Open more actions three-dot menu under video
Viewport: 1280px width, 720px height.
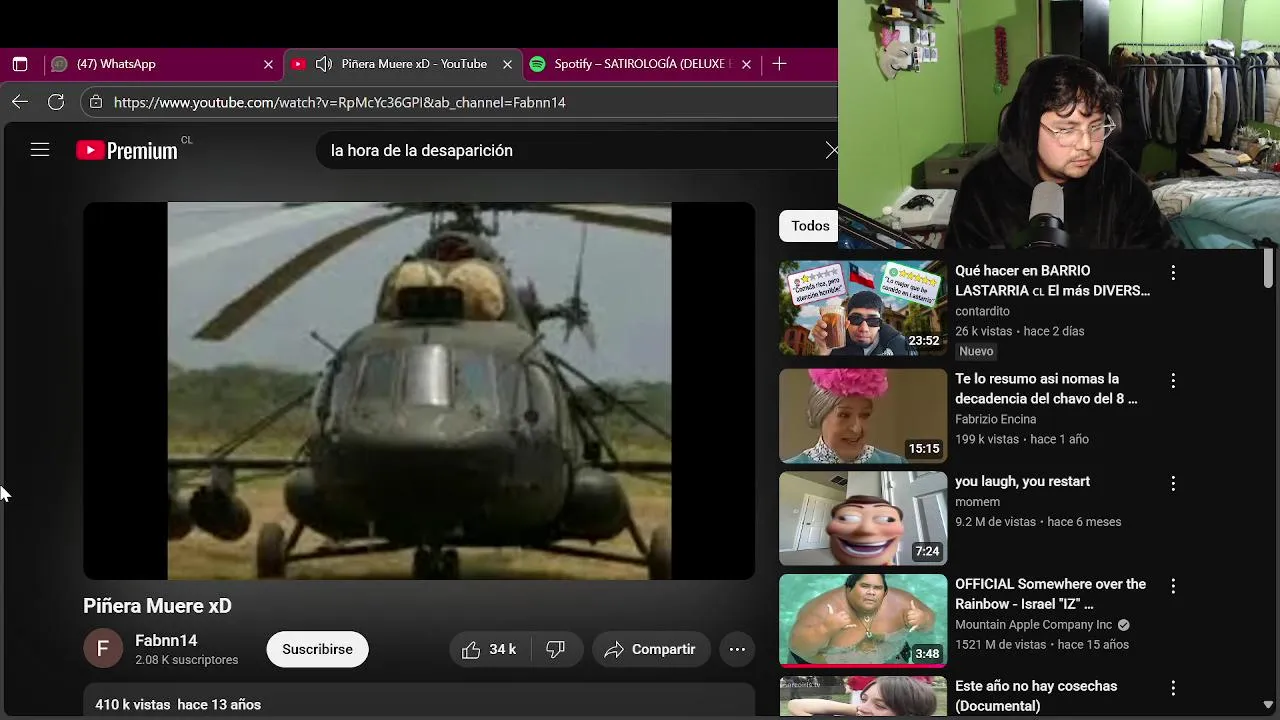tap(737, 649)
